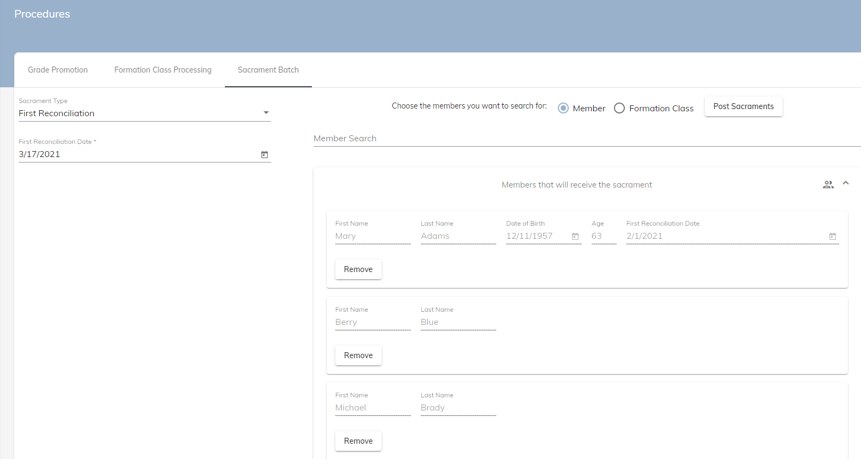Click Mary's Age field
Viewport: 864px width, 466px height.
(x=603, y=237)
